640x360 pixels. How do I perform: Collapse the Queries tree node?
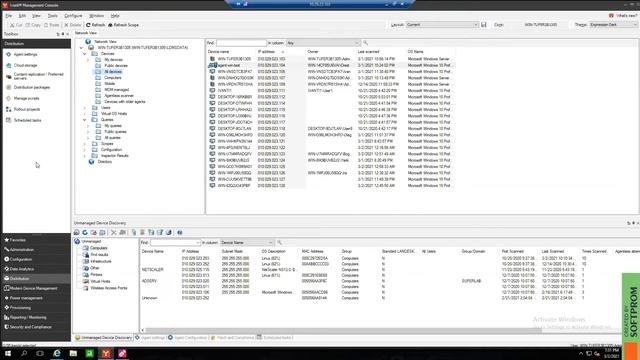(x=85, y=120)
